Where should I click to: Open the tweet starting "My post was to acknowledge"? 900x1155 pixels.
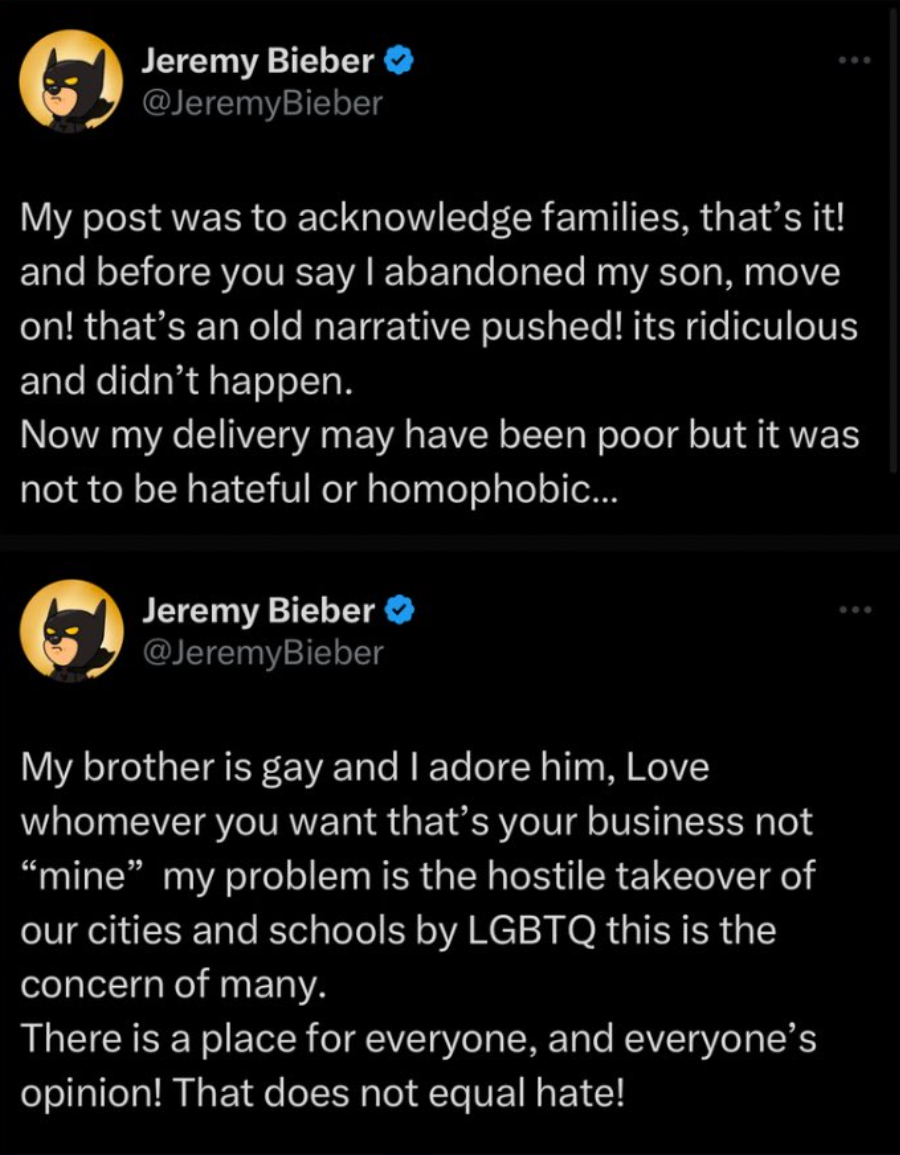[432, 220]
